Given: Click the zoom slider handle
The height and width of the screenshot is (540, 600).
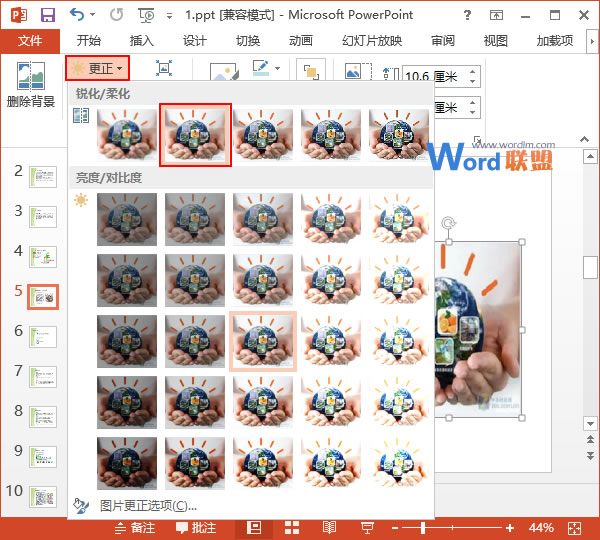Looking at the screenshot, I should pyautogui.click(x=423, y=528).
